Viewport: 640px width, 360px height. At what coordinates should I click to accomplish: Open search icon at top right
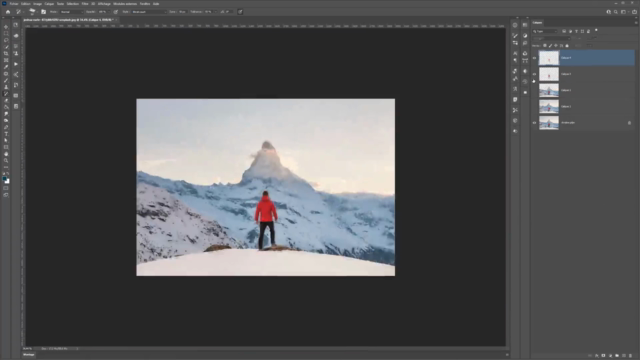(616, 12)
